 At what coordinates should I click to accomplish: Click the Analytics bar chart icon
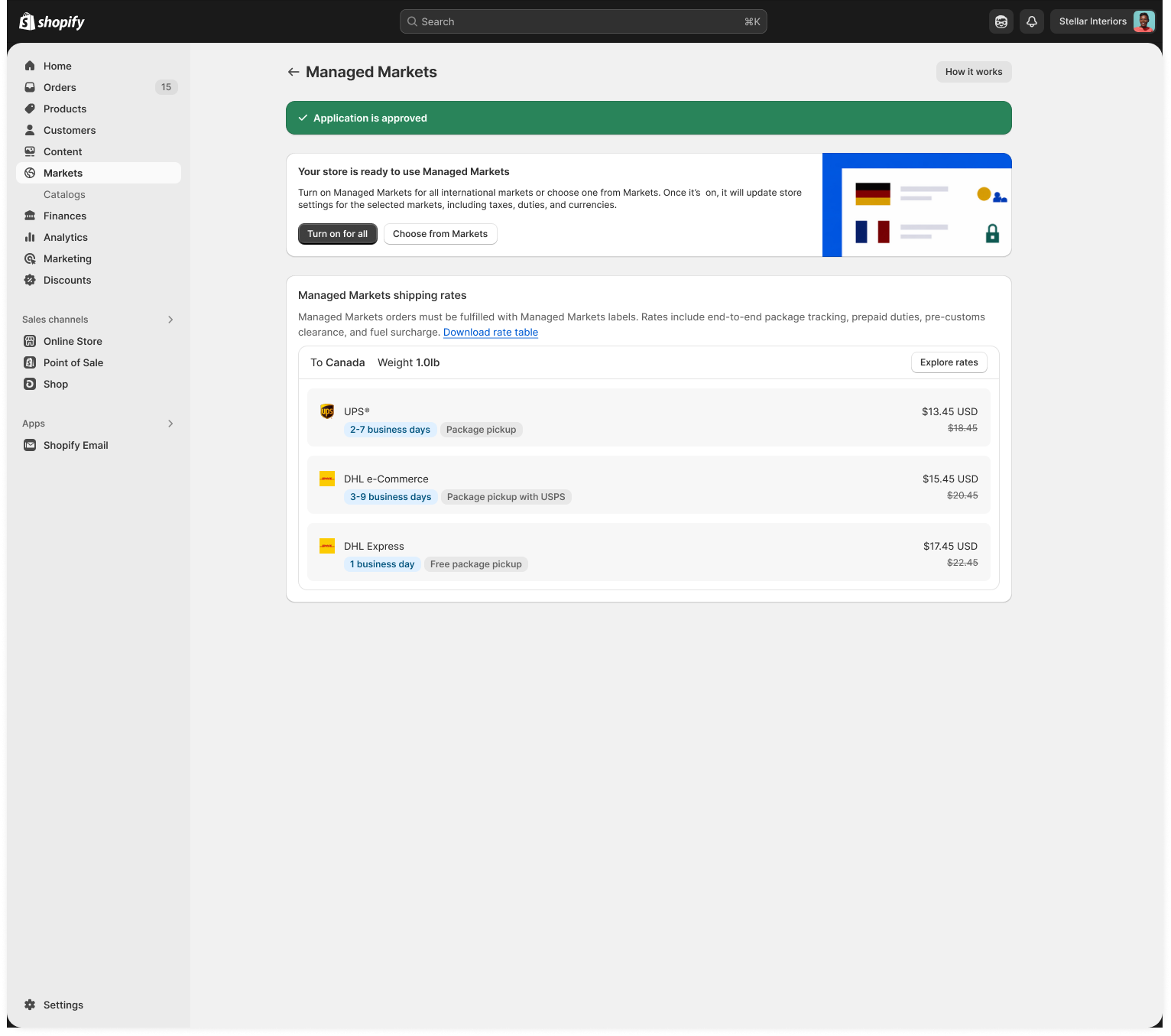(30, 237)
